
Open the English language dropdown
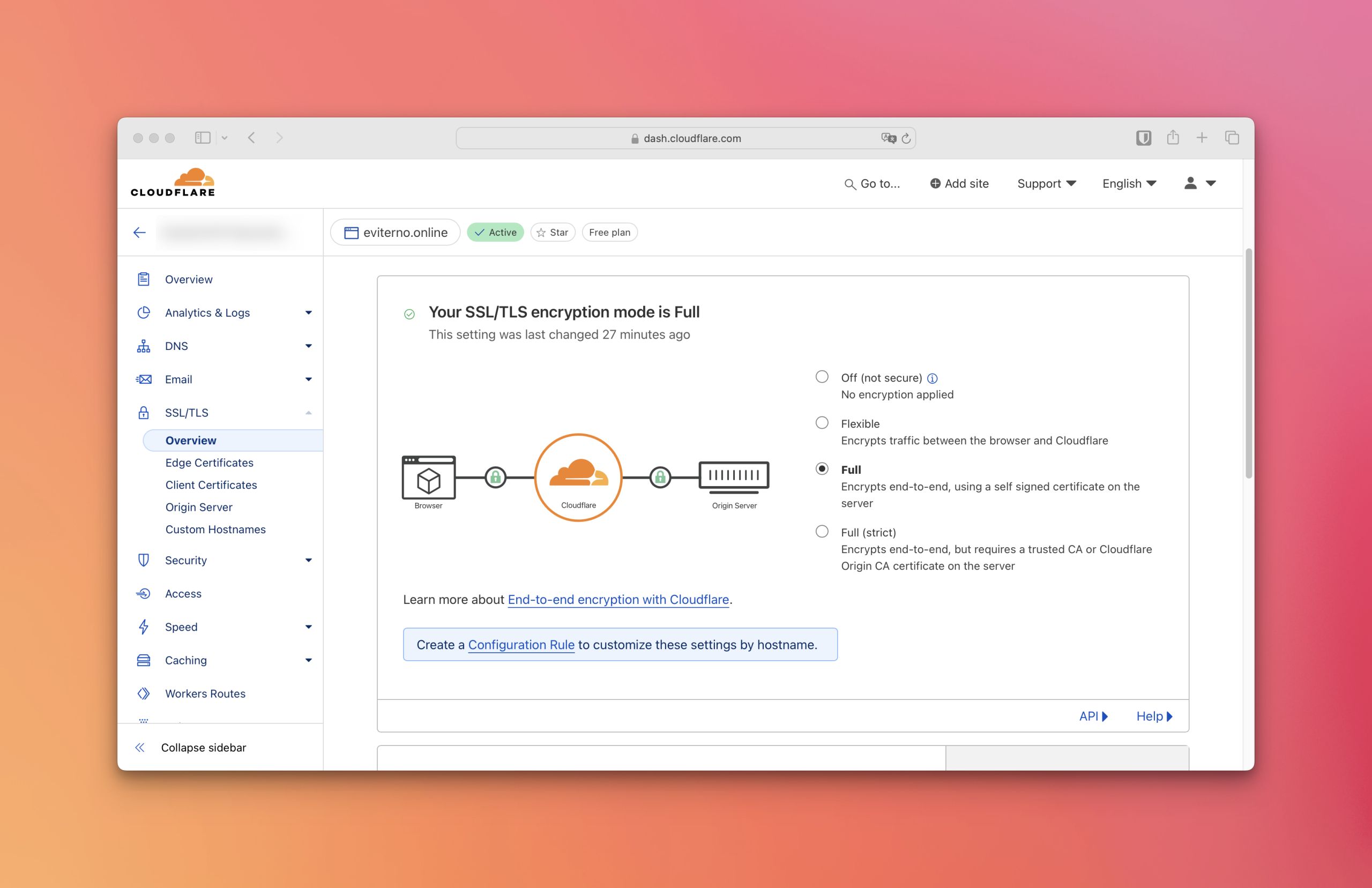pos(1129,183)
